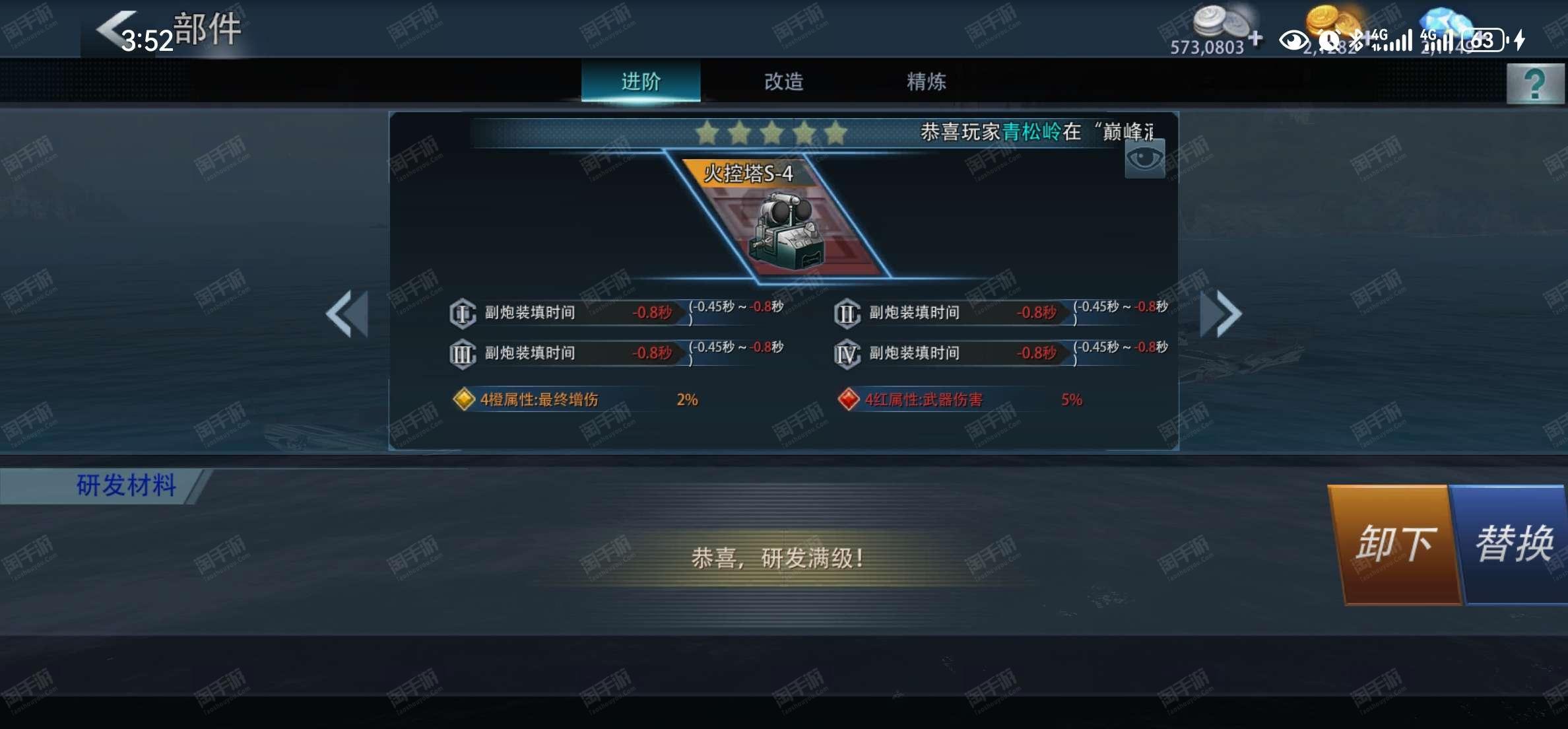The width and height of the screenshot is (1568, 729).
Task: Toggle the eye visibility icon on panel
Action: (x=1145, y=159)
